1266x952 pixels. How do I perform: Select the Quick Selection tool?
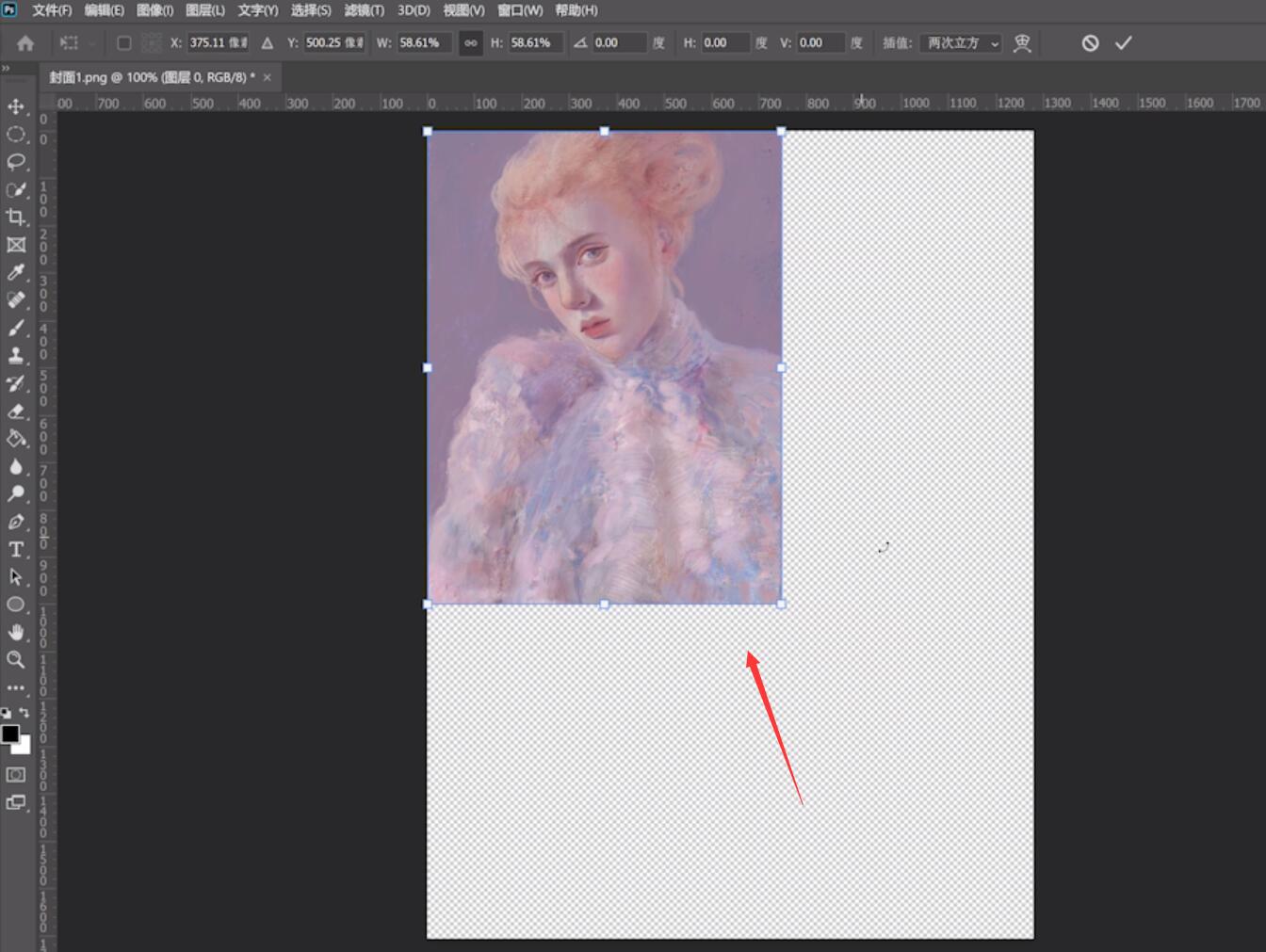[x=16, y=190]
